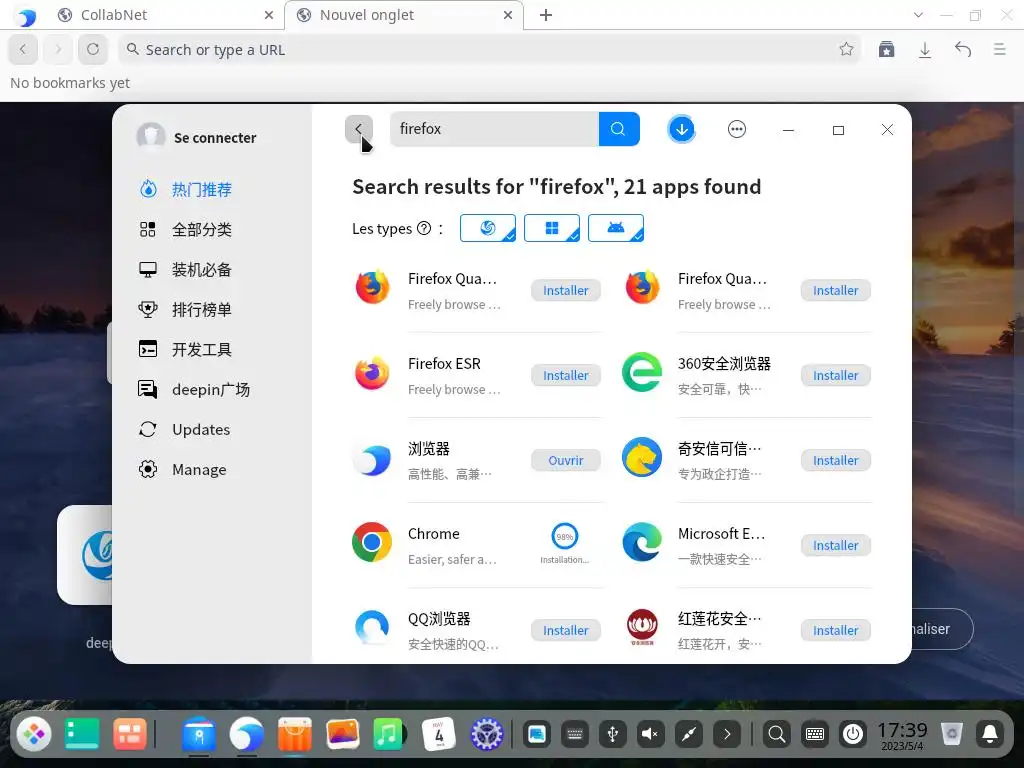This screenshot has width=1024, height=768.
Task: Open the 奇安信可信 browser icon
Action: coord(642,457)
